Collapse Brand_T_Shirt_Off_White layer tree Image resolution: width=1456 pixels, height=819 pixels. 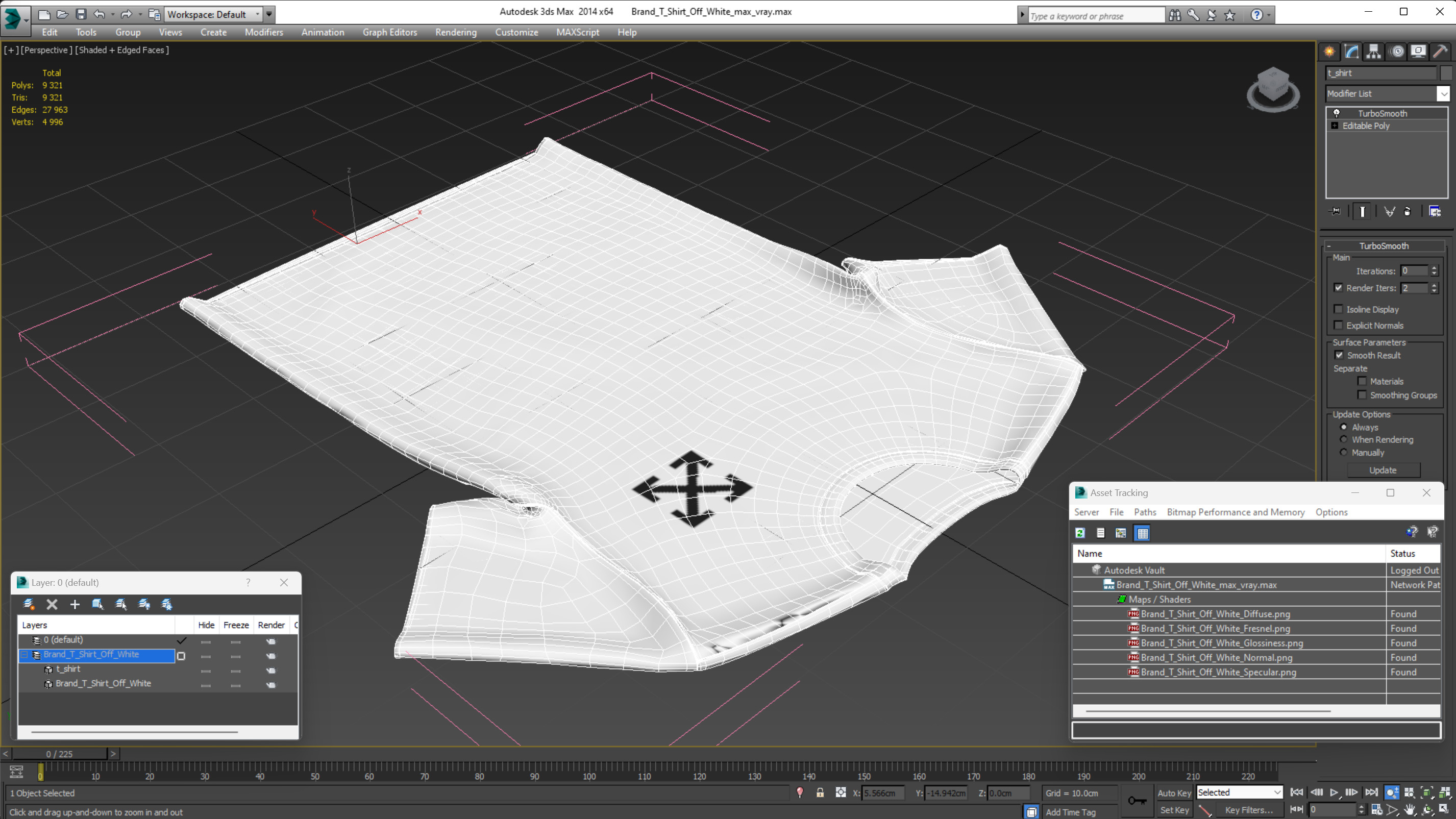(x=24, y=655)
